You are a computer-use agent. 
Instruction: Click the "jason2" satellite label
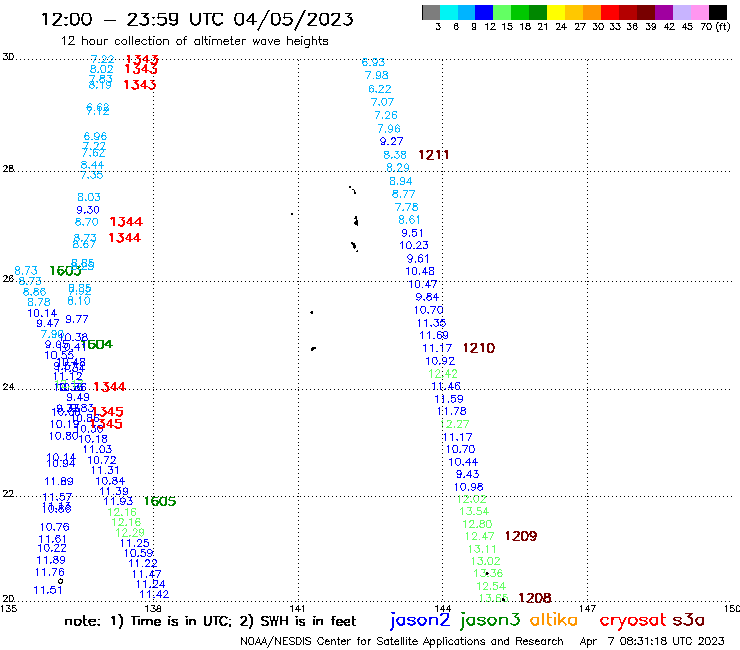(x=420, y=620)
